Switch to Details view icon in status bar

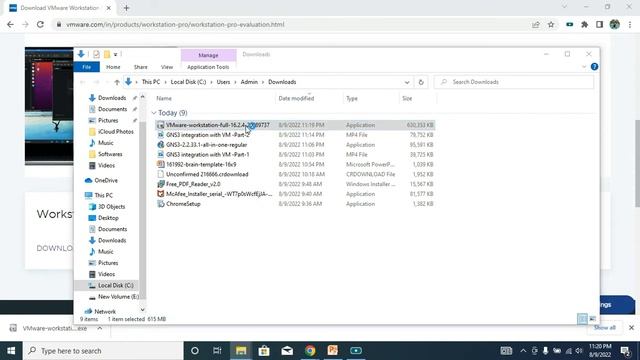tap(582, 319)
